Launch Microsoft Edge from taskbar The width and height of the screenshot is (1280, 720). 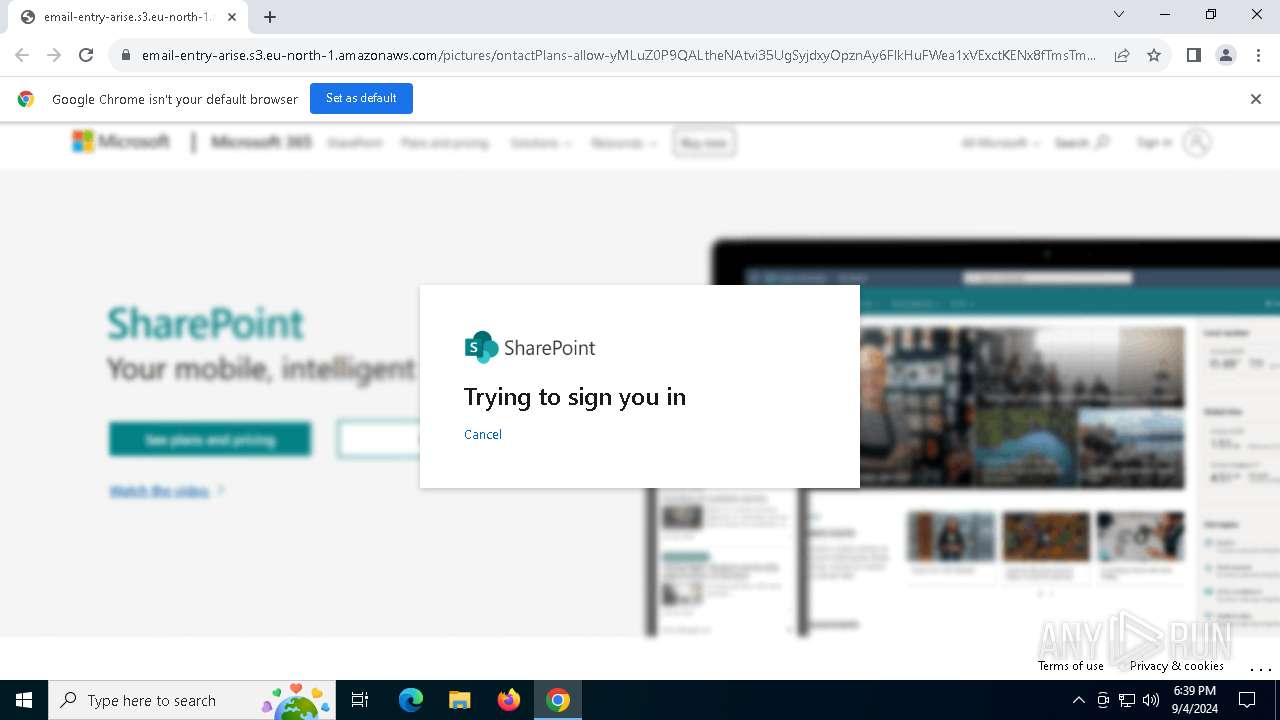(411, 700)
